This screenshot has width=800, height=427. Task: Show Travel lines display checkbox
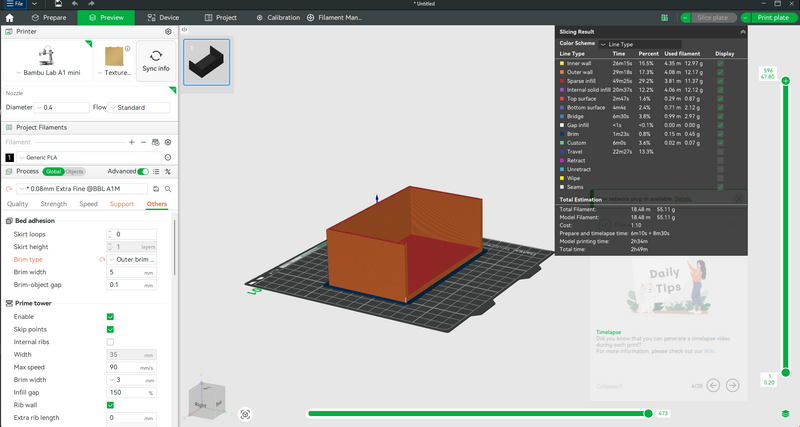pos(720,152)
